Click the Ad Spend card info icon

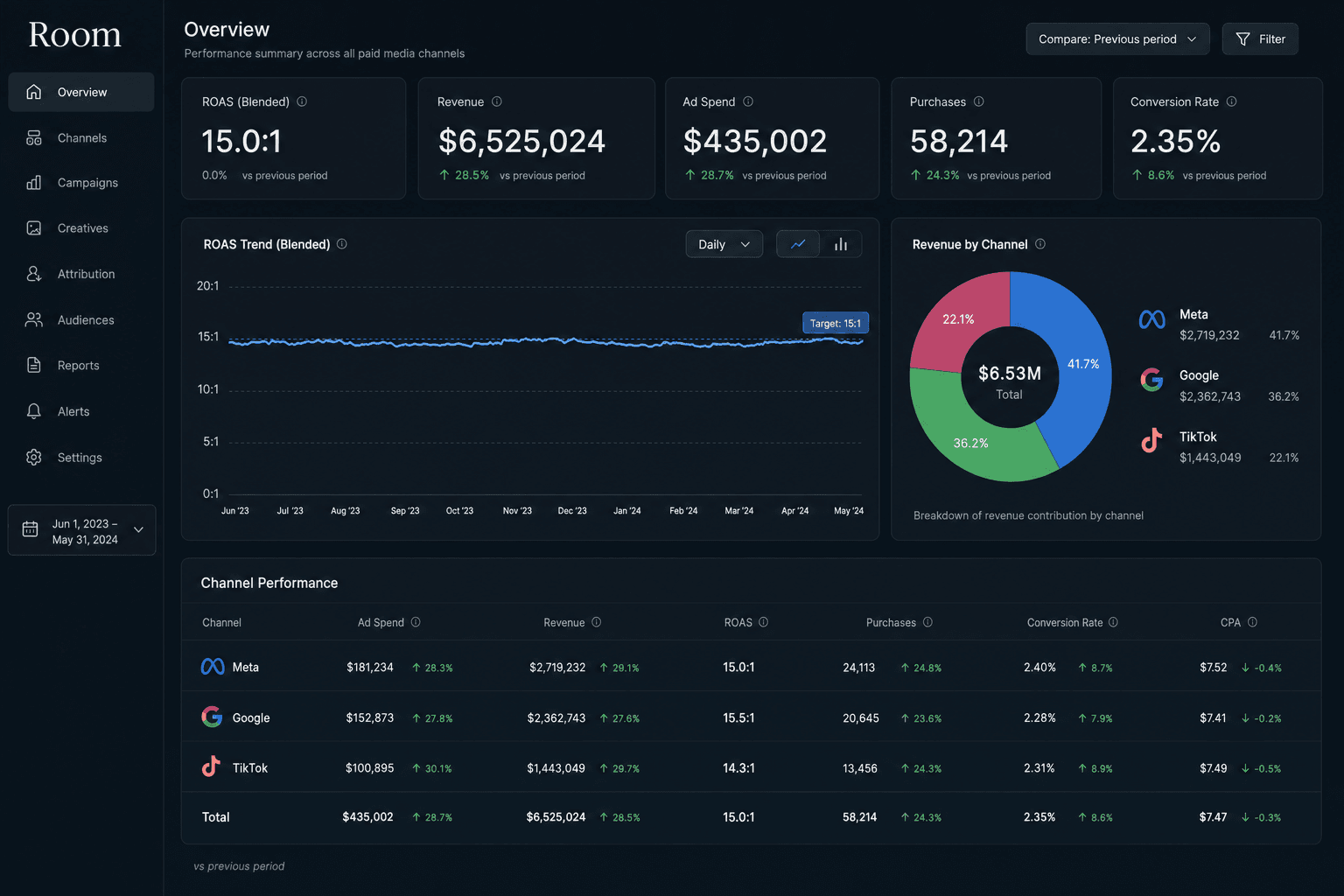(748, 101)
